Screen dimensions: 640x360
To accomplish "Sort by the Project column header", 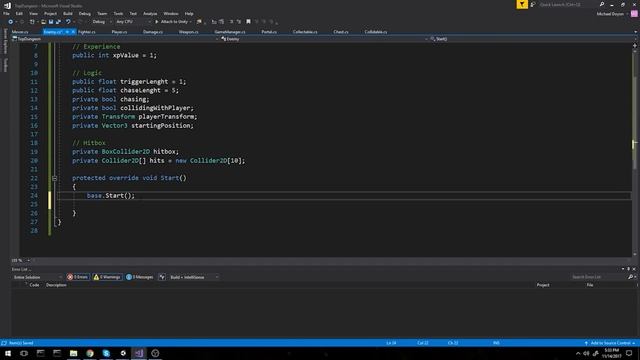I will point(543,285).
